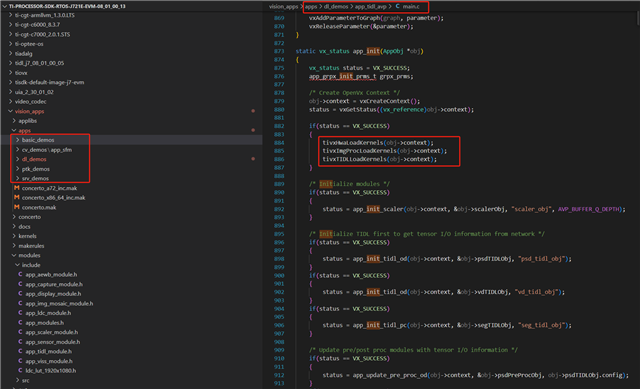Expand the concerto folder
This screenshot has width=640, height=389.
point(14,217)
